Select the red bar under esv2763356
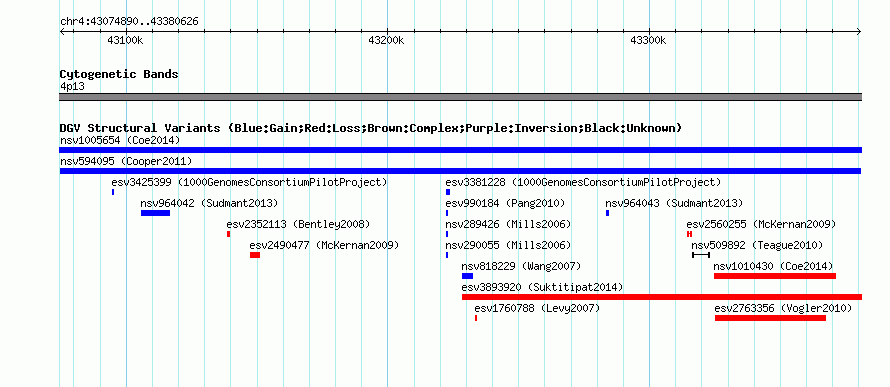 pos(770,318)
